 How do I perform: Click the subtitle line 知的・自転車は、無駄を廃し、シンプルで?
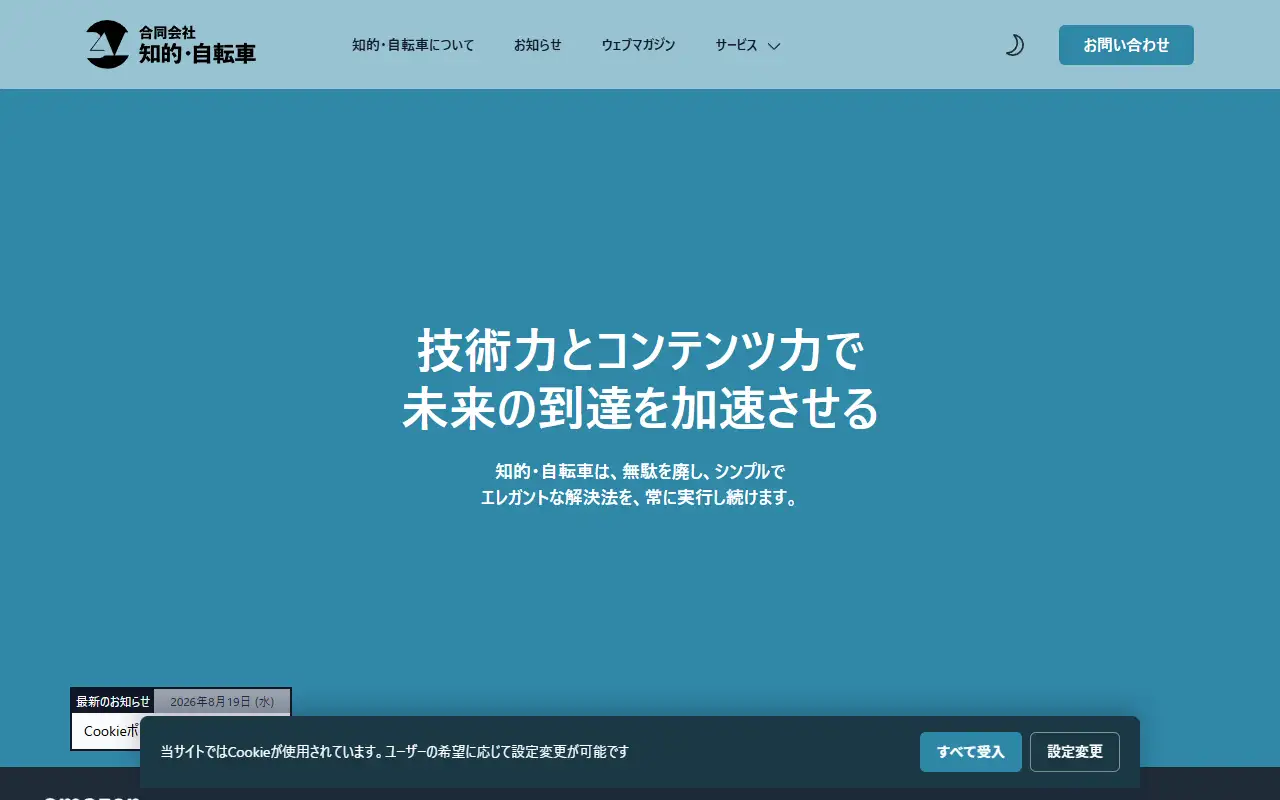point(640,470)
